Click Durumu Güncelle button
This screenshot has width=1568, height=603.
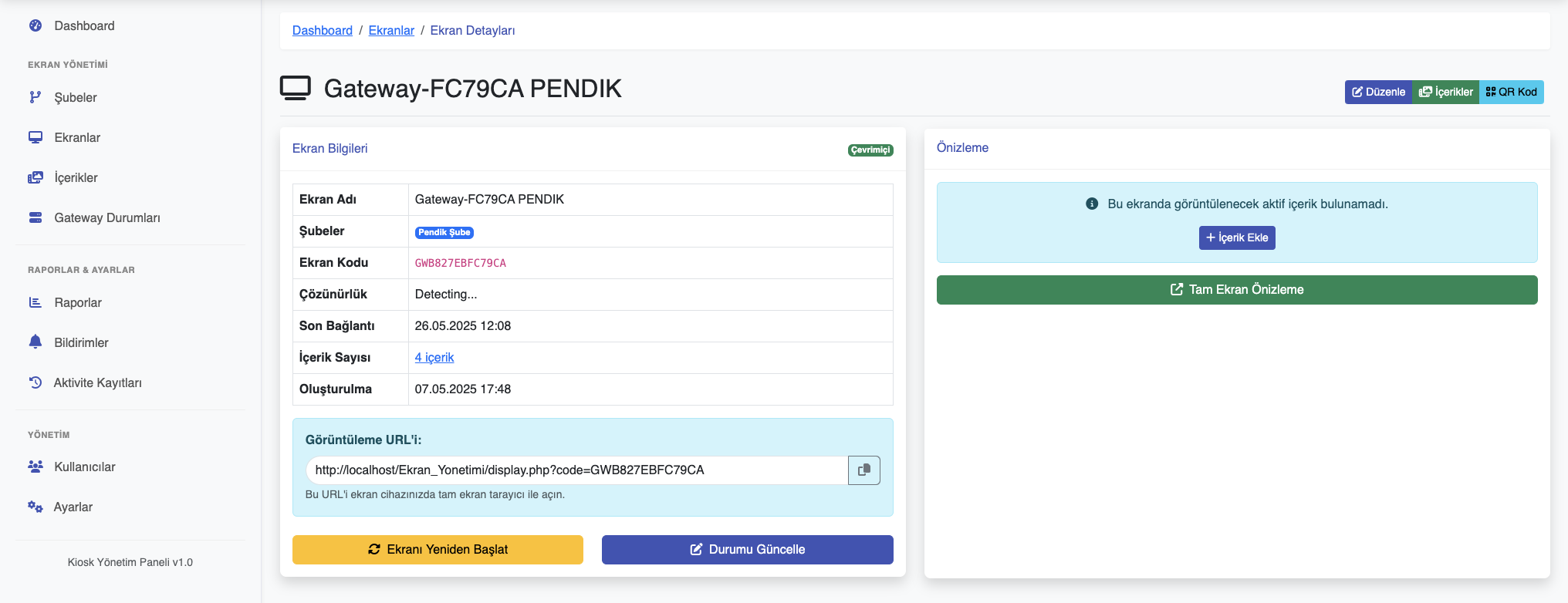coord(747,549)
